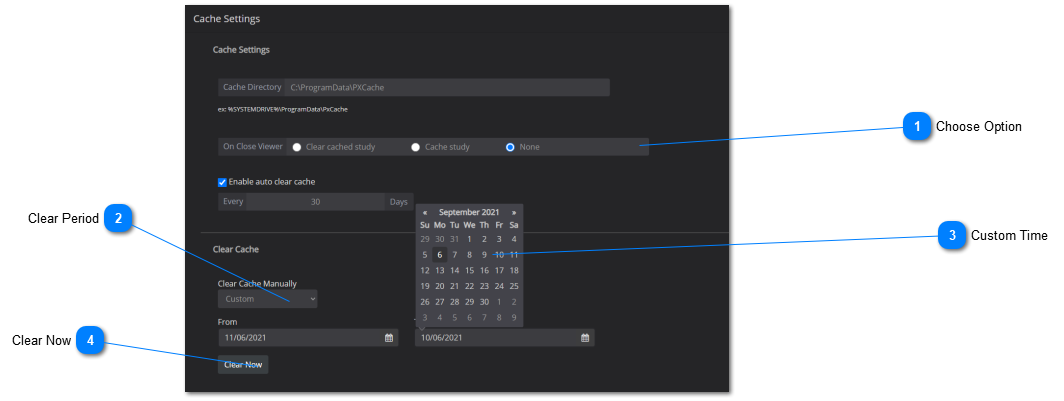Click the Cache Directory path field

click(447, 87)
